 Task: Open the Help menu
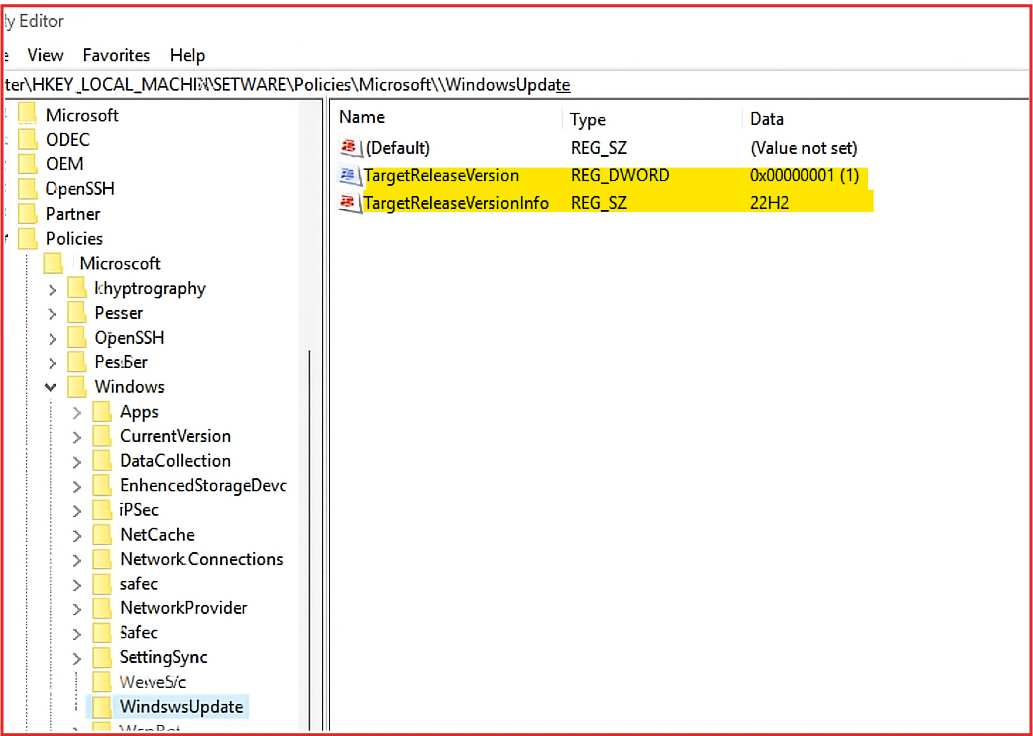188,55
